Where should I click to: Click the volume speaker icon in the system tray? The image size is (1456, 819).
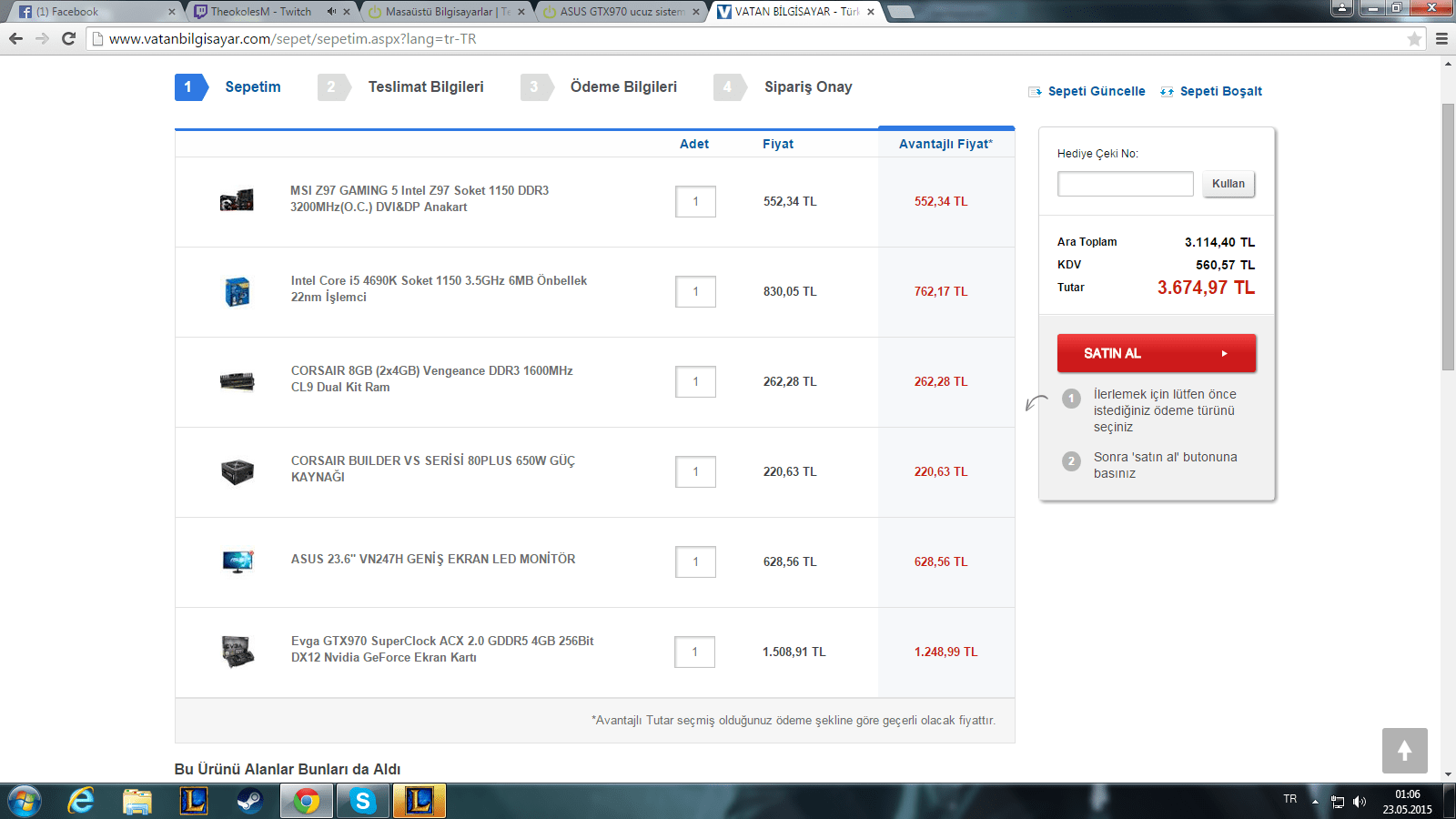[1360, 802]
